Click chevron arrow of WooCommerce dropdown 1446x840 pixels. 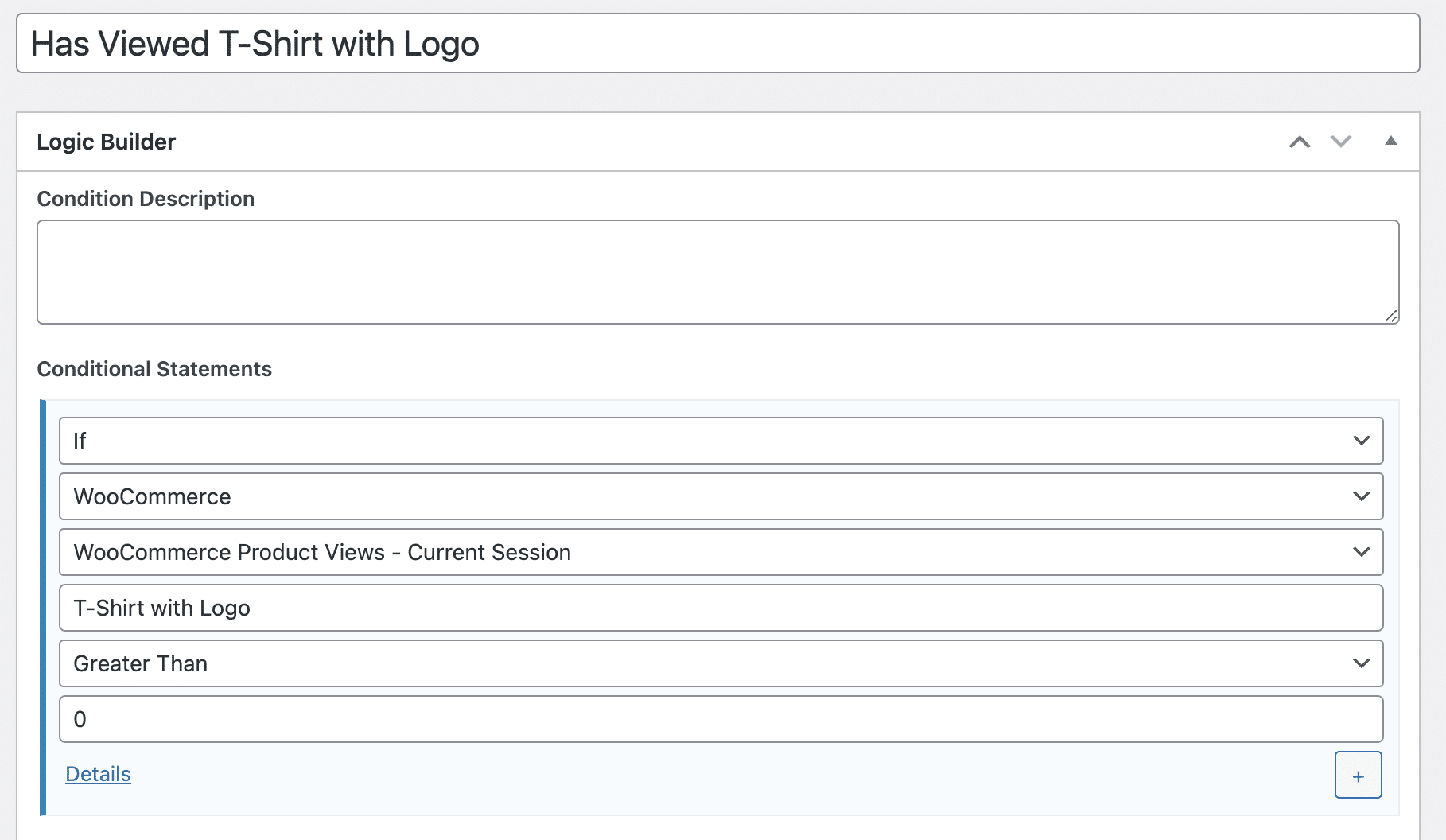coord(1361,496)
